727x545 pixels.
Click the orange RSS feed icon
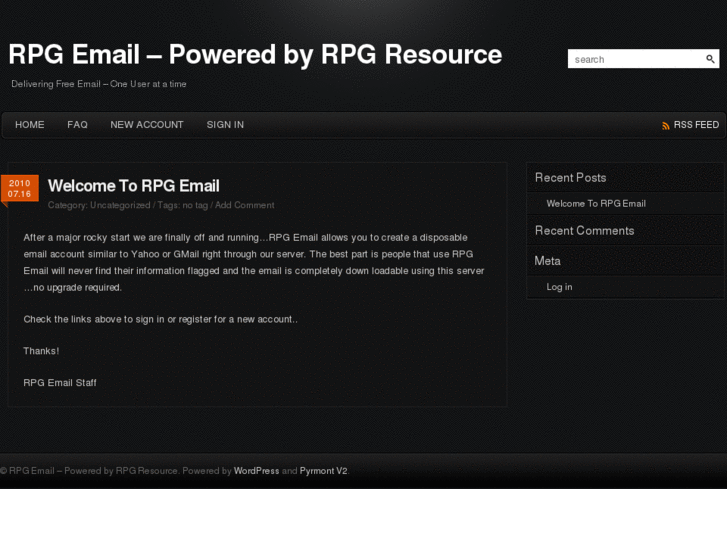coord(666,125)
